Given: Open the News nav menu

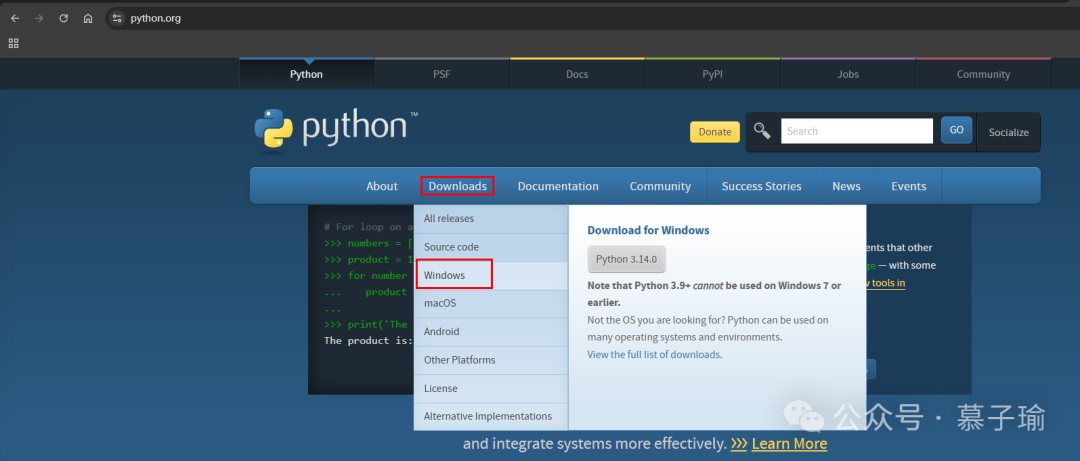Looking at the screenshot, I should 846,186.
